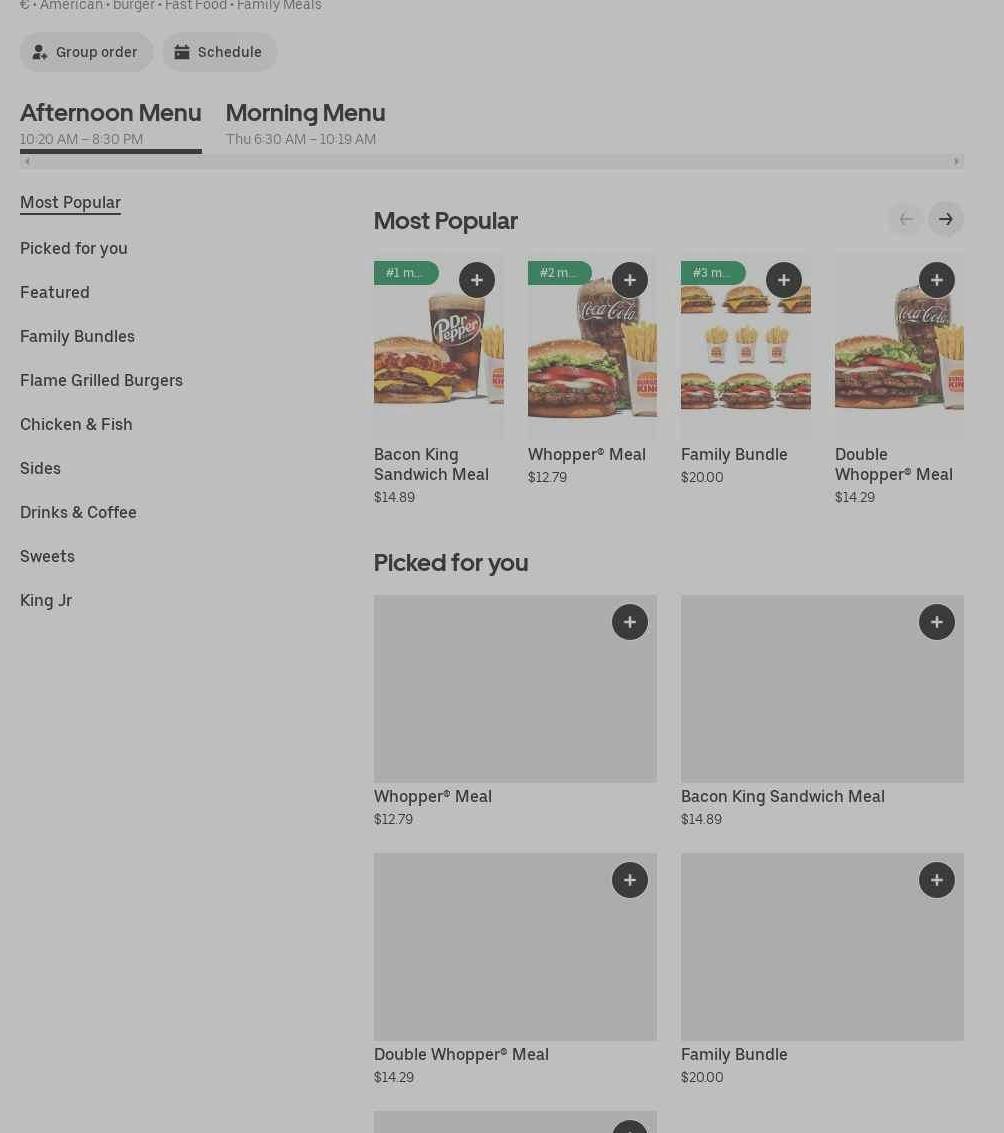Click plus icon on #2 Whopper Meal card
Image resolution: width=1004 pixels, height=1133 pixels.
tap(629, 280)
